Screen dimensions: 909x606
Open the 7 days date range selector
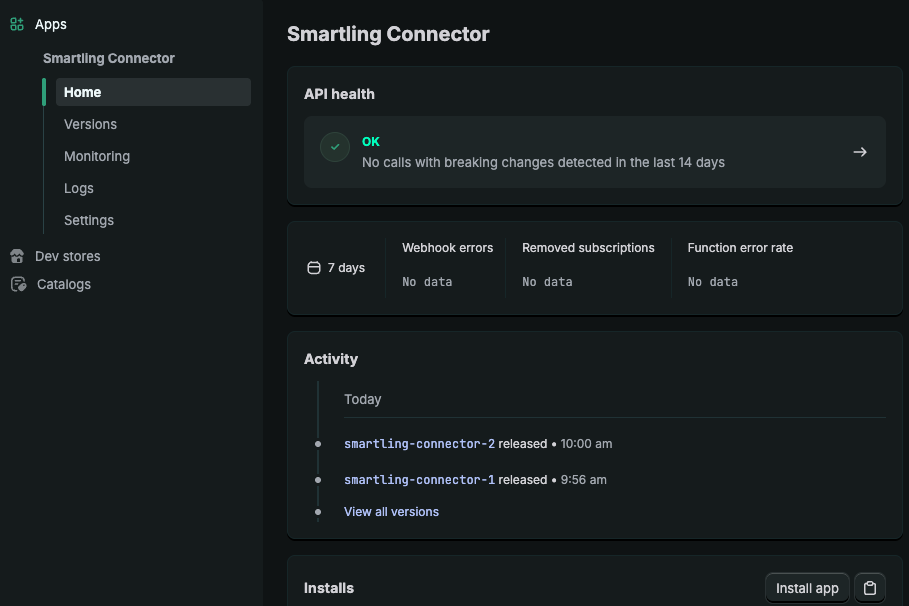point(336,268)
